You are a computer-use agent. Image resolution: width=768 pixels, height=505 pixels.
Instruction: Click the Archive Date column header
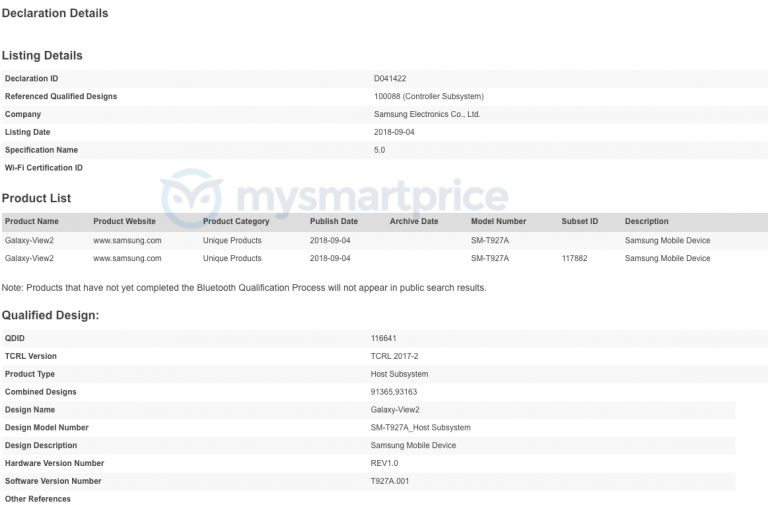pos(414,222)
